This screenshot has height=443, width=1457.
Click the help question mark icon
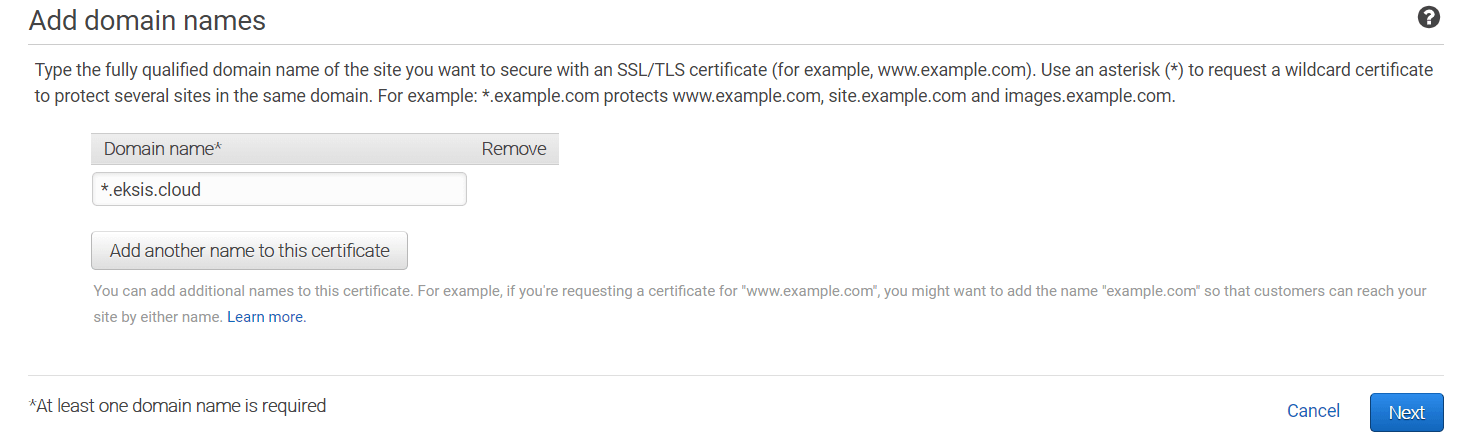click(x=1429, y=18)
